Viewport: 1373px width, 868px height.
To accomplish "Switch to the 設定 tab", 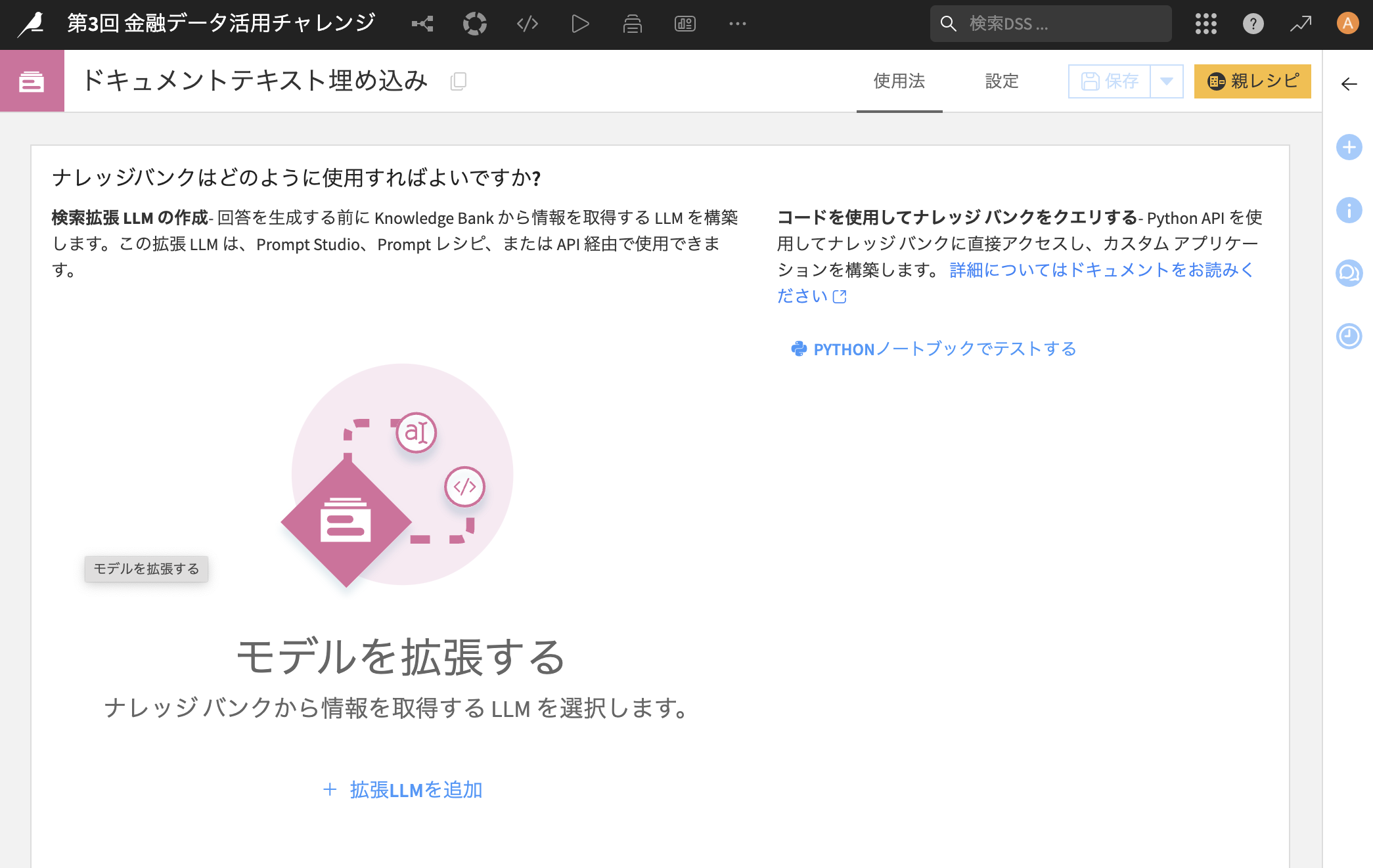I will [x=1001, y=81].
